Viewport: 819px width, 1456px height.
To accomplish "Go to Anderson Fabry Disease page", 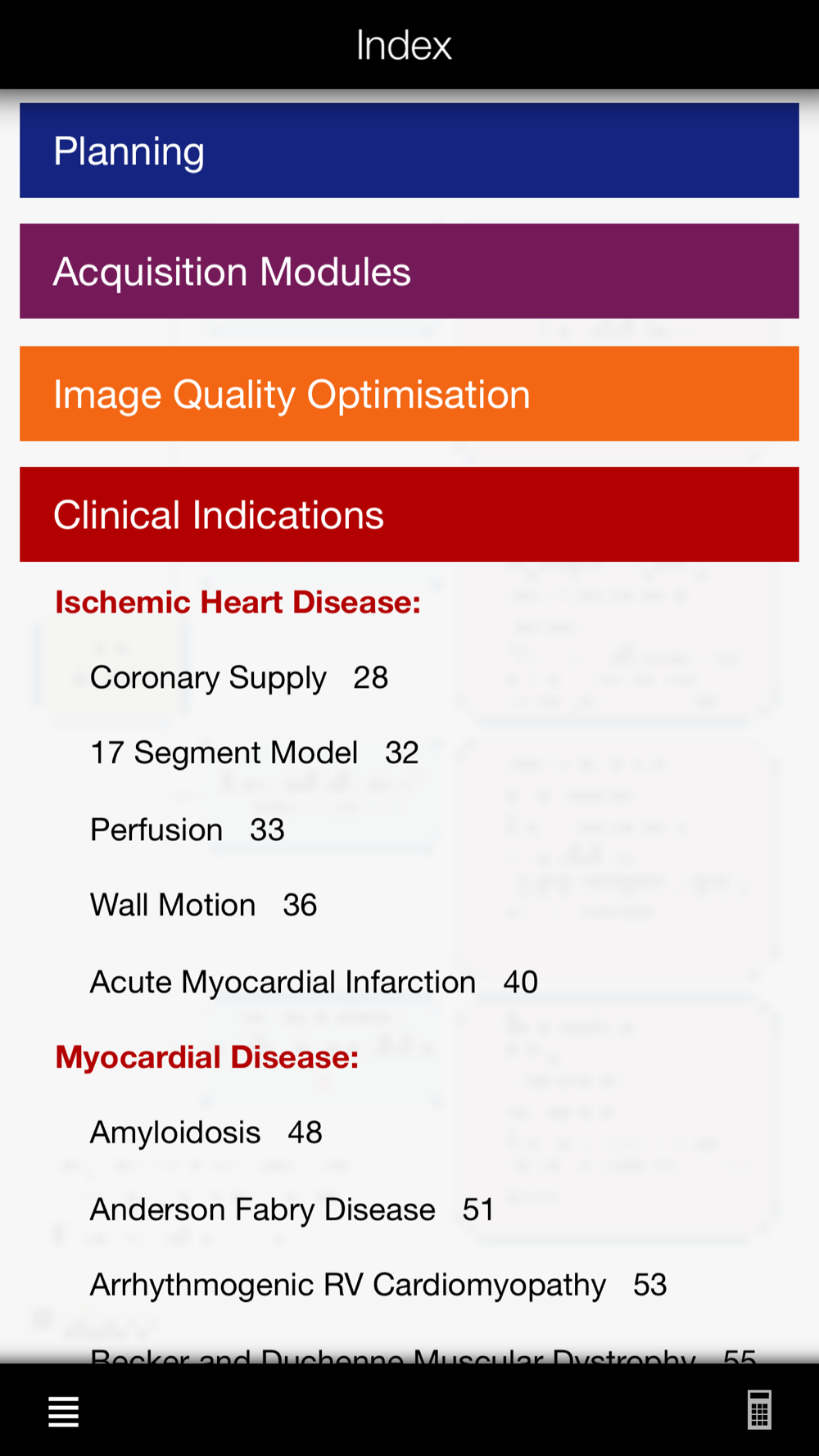I will 292,1210.
